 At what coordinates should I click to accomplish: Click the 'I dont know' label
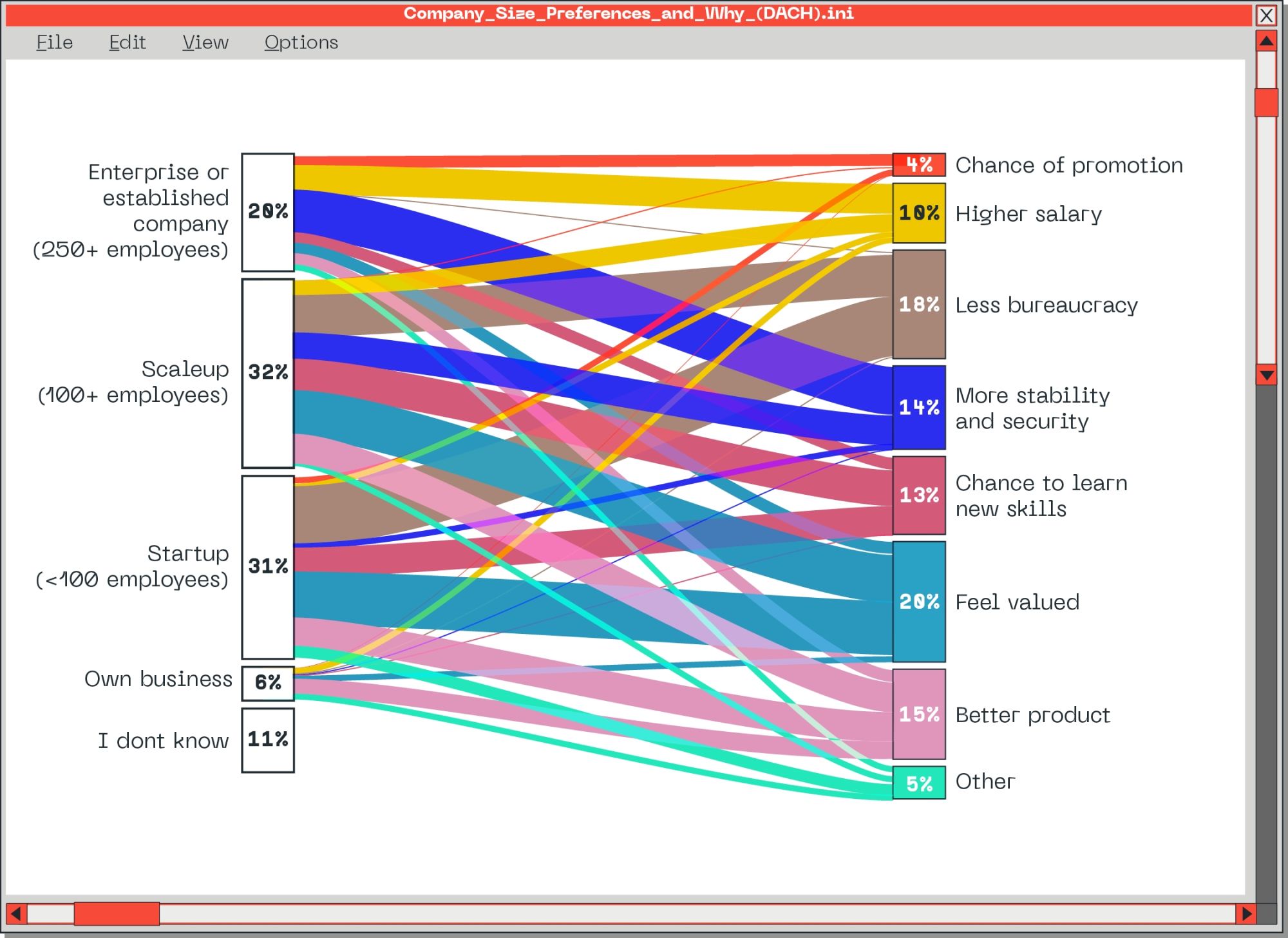tap(163, 741)
